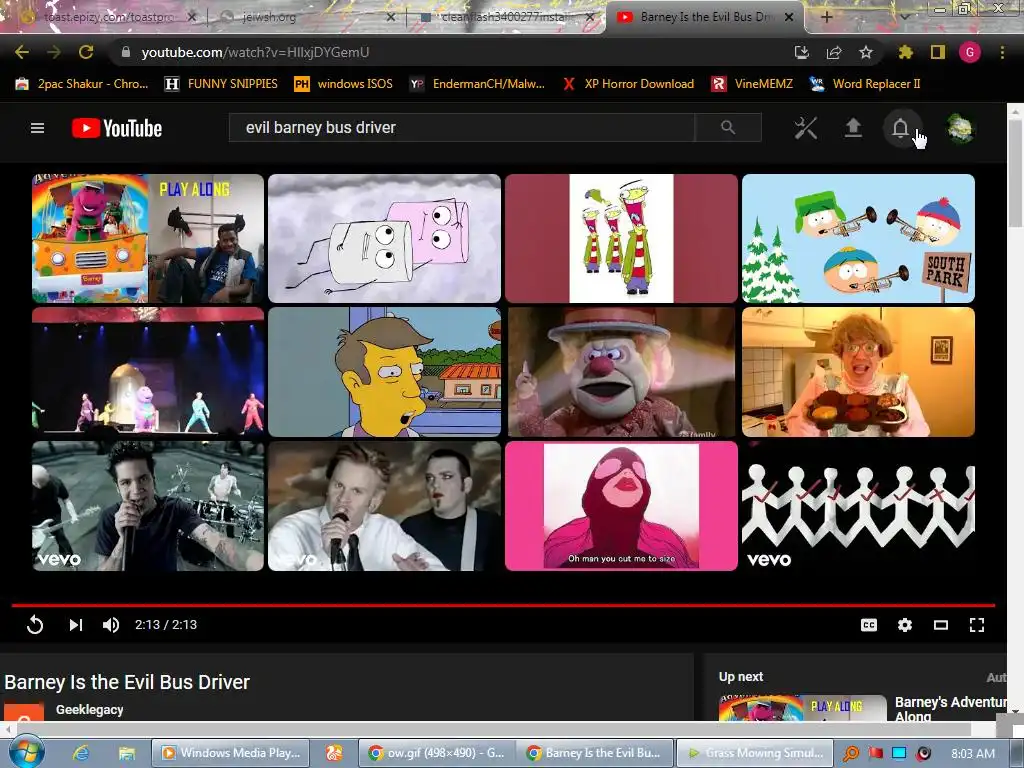Select the paper-doll chain vevo thumbnail

(x=858, y=506)
